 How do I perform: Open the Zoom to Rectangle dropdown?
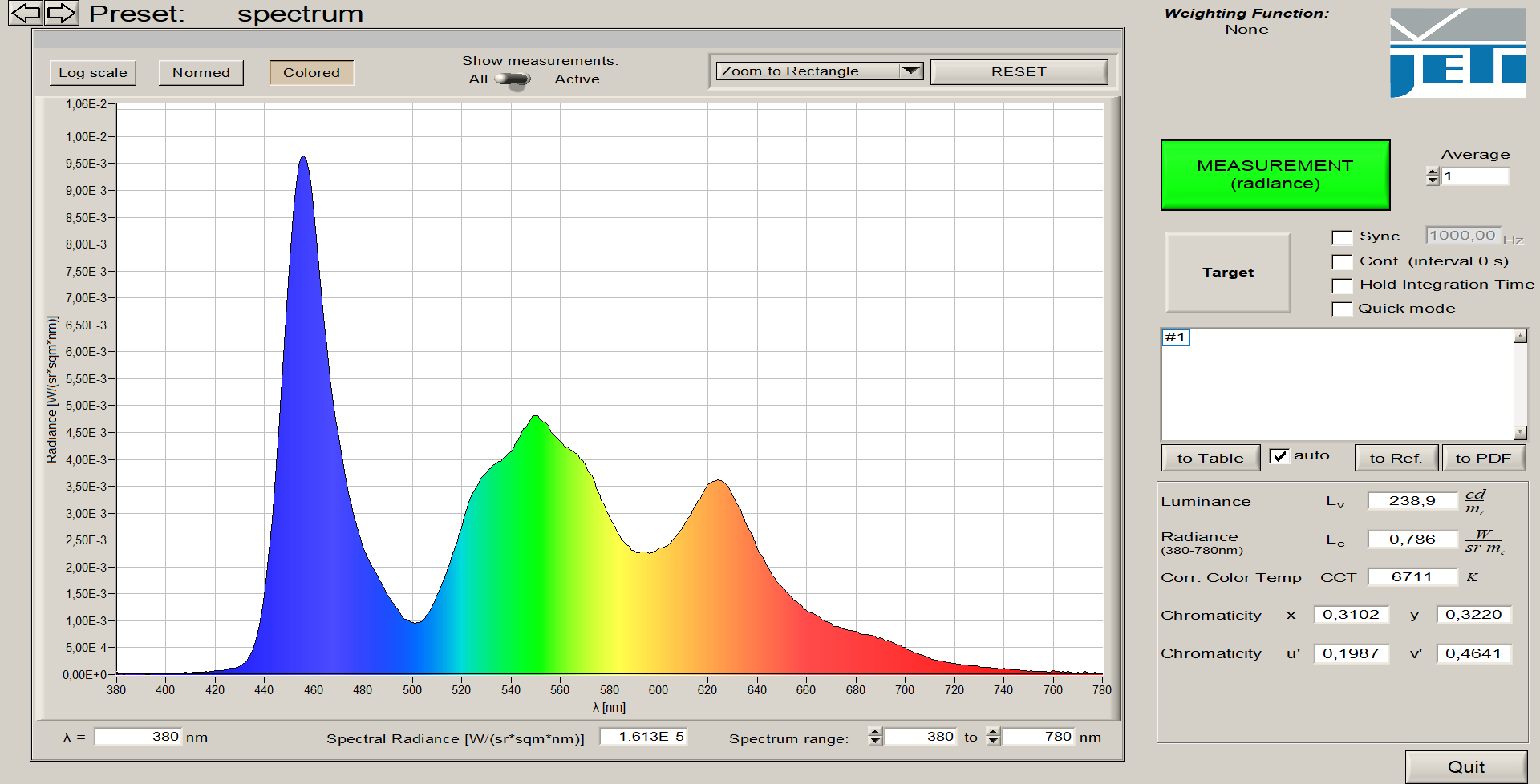coord(819,71)
